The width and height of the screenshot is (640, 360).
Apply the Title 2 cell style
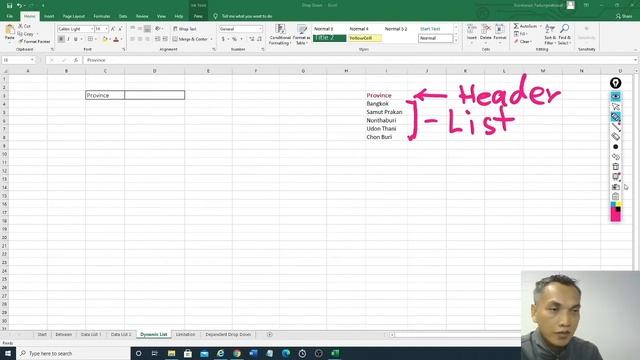click(329, 38)
